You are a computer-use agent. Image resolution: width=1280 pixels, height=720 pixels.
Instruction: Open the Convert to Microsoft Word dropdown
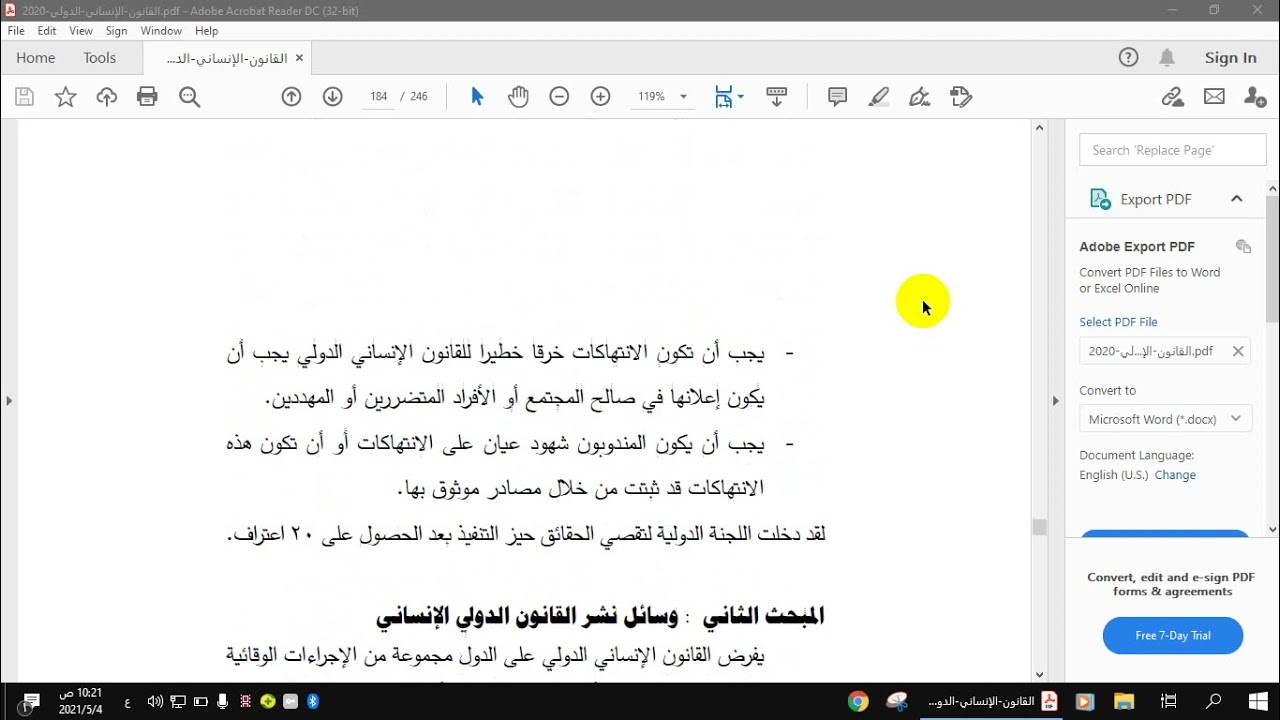point(1165,419)
